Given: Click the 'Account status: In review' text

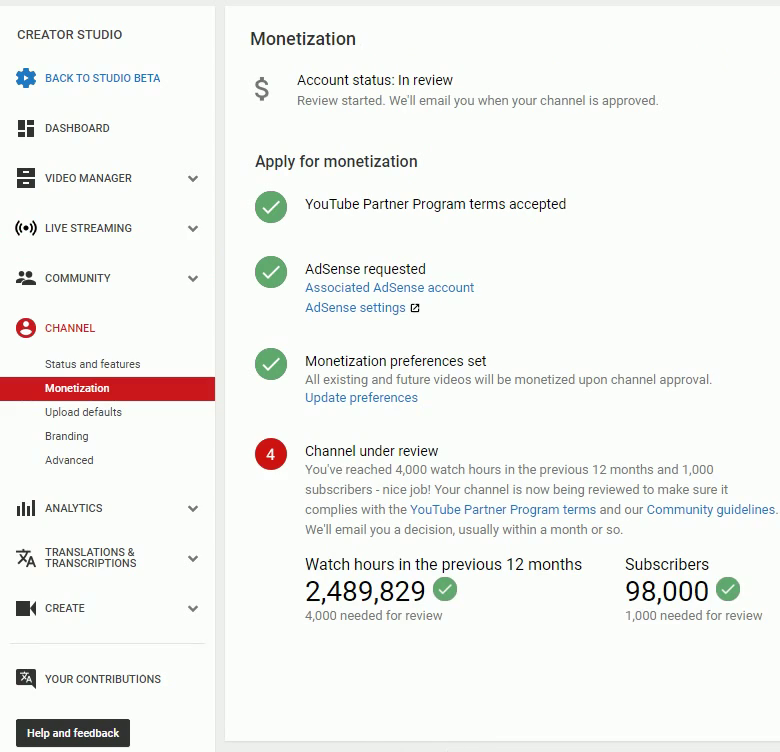Looking at the screenshot, I should (x=375, y=80).
